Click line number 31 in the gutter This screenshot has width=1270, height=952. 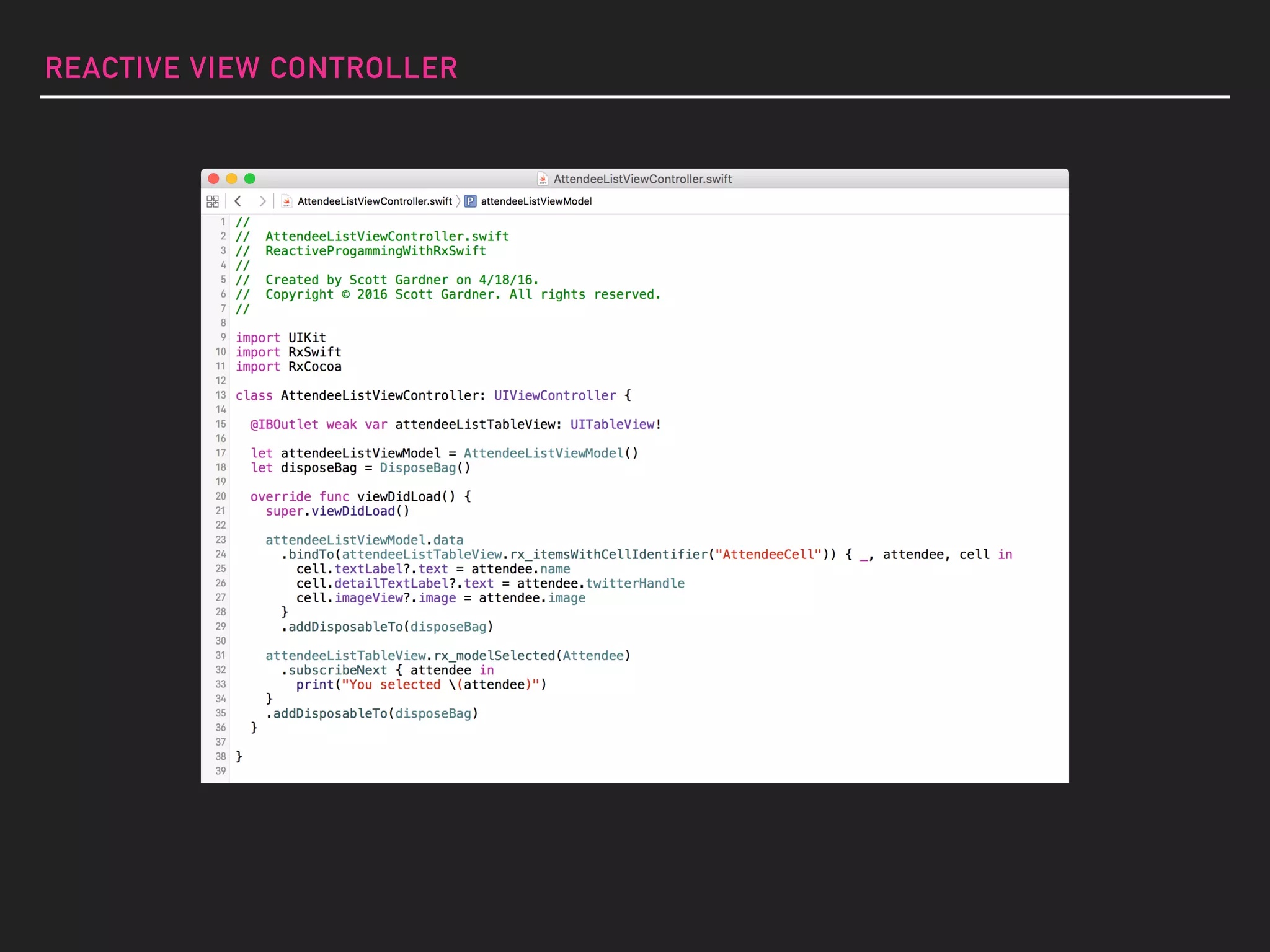[x=221, y=656]
